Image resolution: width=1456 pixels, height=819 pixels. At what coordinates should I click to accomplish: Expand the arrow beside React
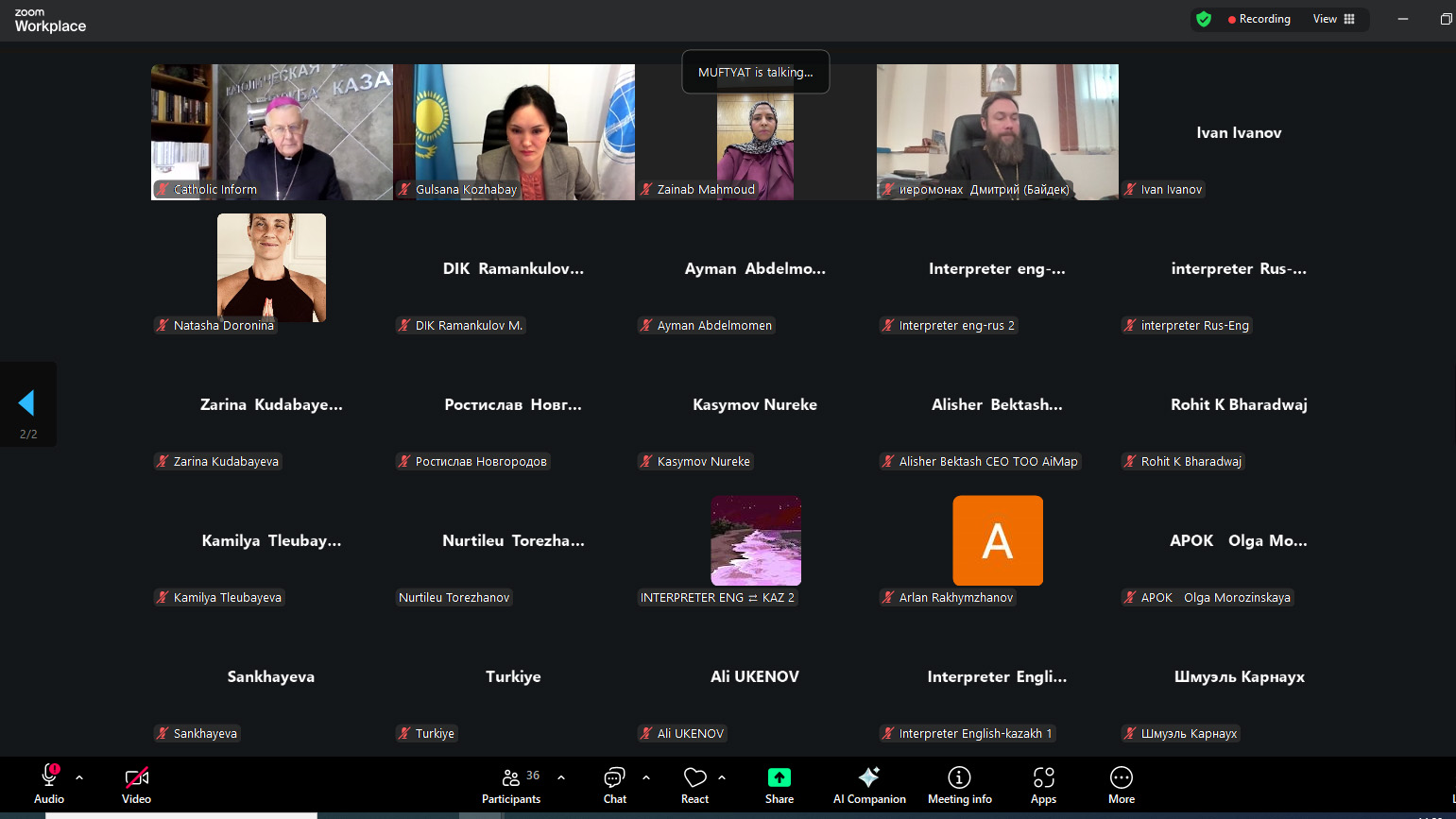pyautogui.click(x=722, y=777)
